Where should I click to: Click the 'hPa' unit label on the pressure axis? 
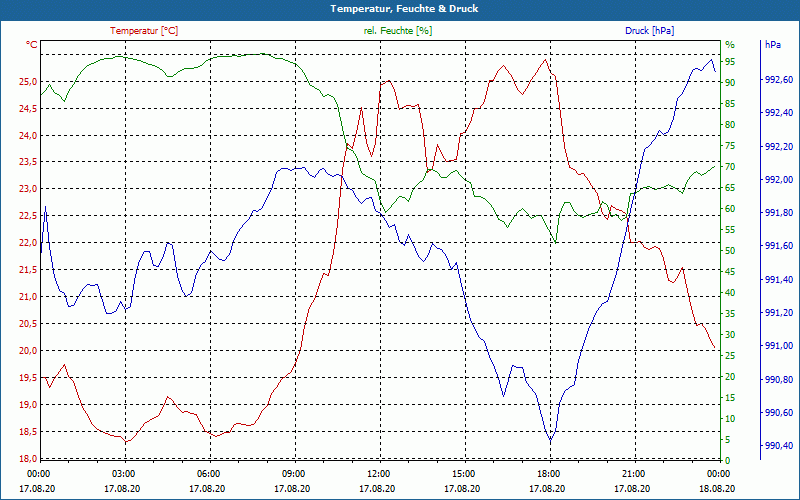pyautogui.click(x=772, y=45)
